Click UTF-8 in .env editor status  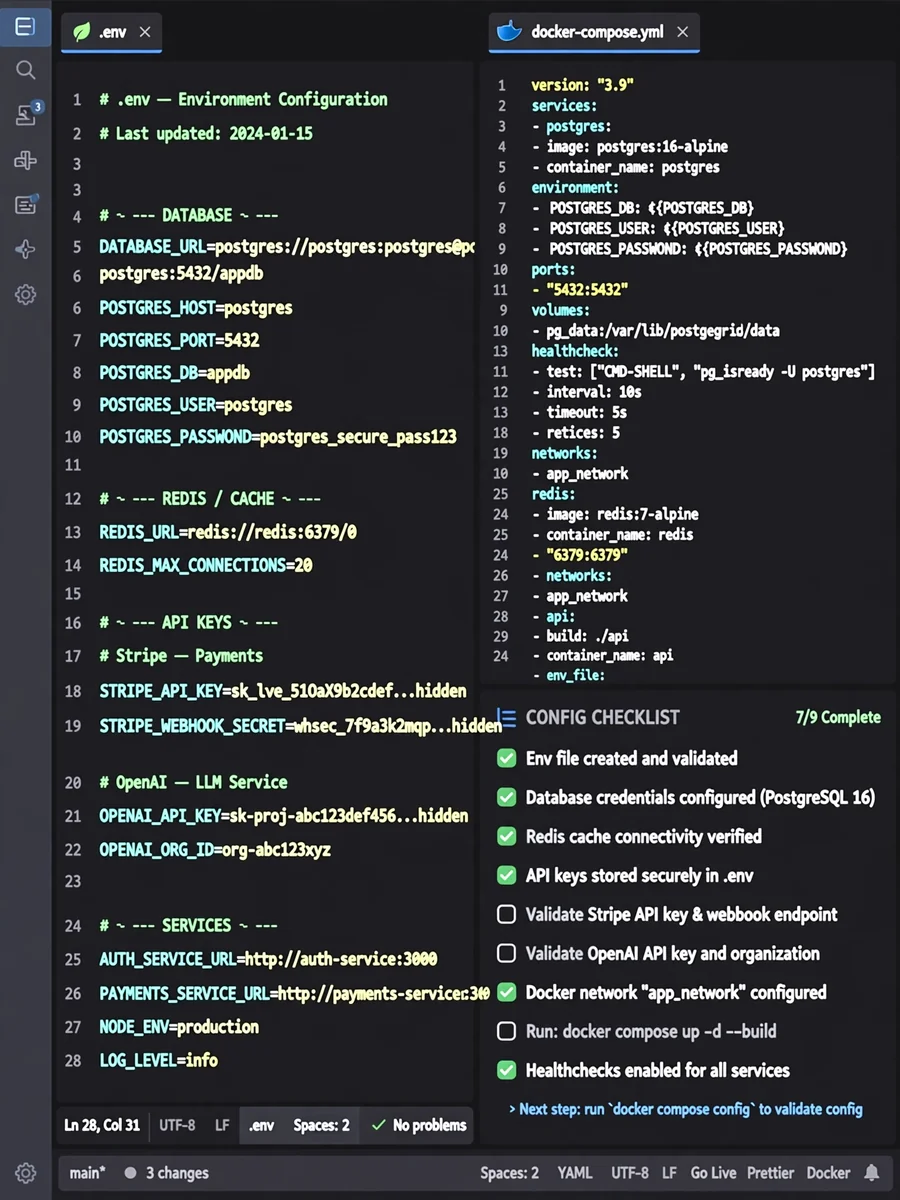(x=177, y=1125)
